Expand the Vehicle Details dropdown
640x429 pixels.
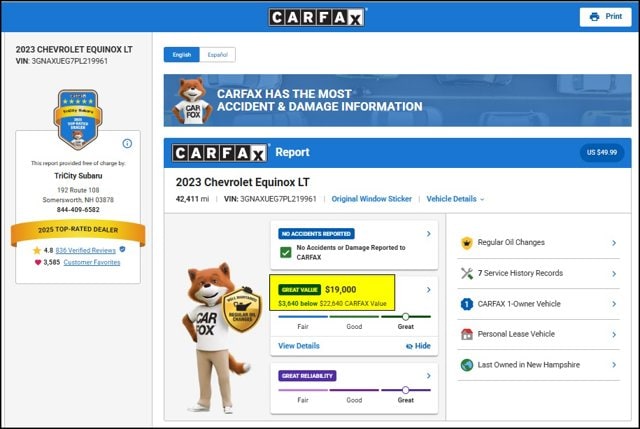coord(455,199)
